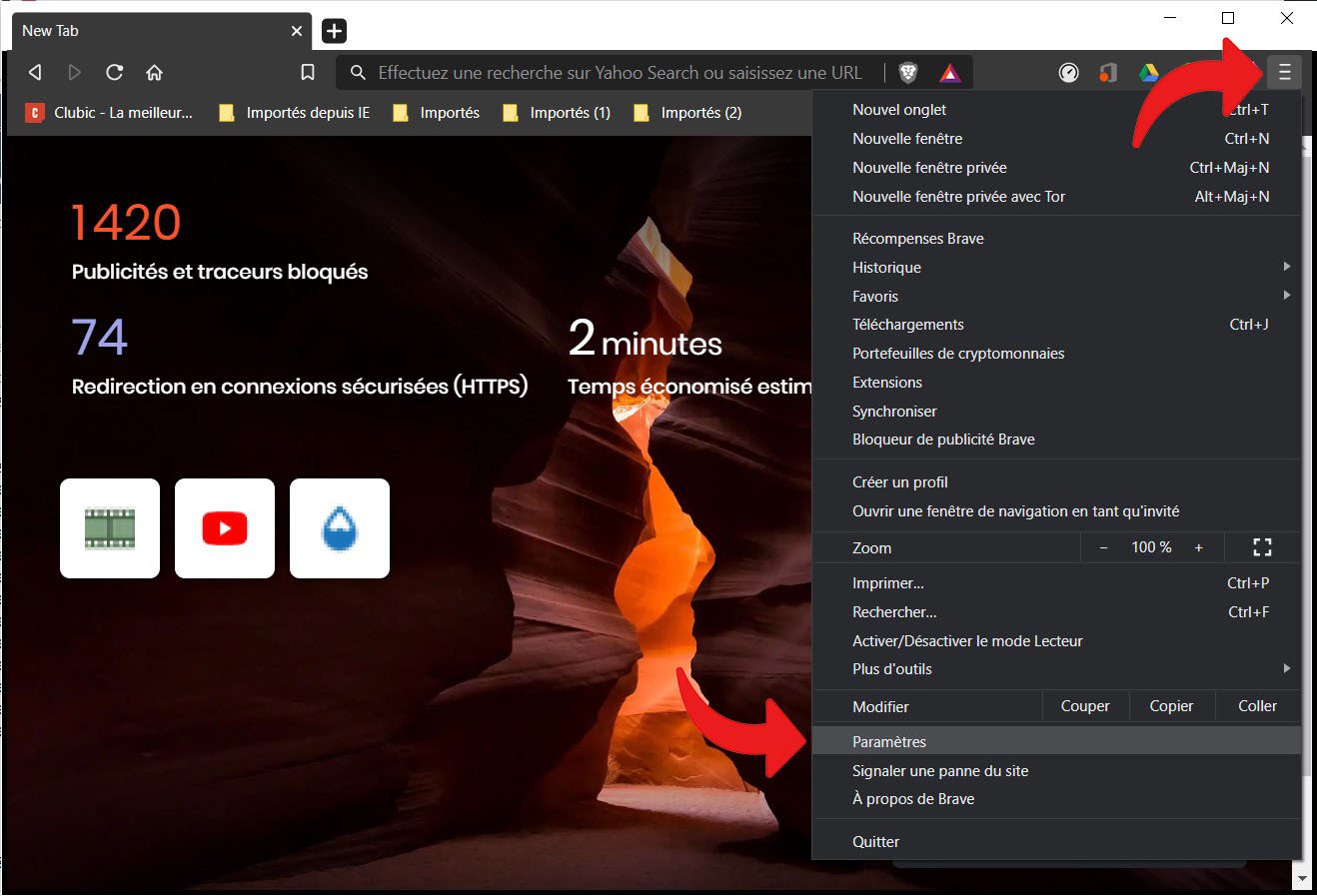The width and height of the screenshot is (1317, 896).
Task: Open the YouTube shortcut tile
Action: [x=225, y=528]
